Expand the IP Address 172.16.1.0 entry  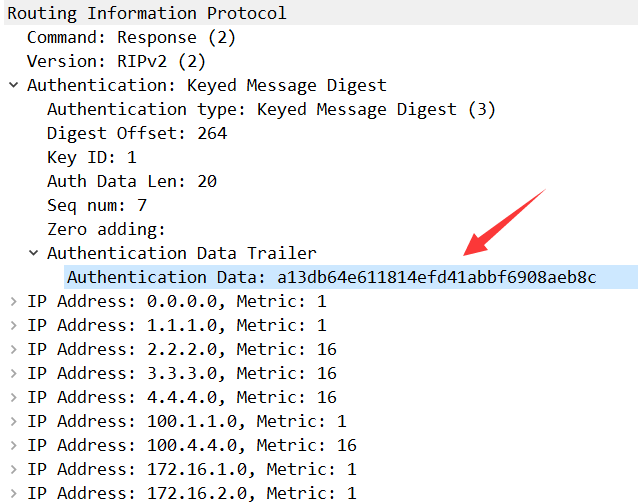(x=13, y=470)
